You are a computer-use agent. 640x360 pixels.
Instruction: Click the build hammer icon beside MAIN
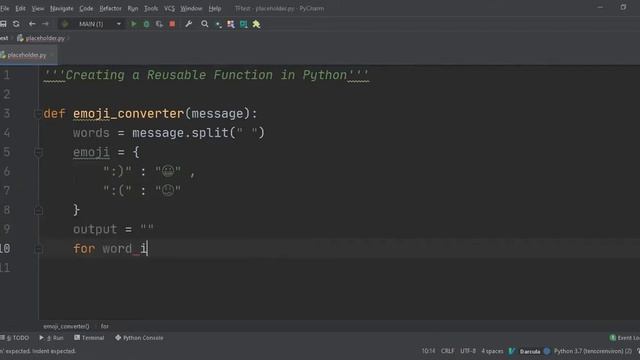click(x=64, y=24)
